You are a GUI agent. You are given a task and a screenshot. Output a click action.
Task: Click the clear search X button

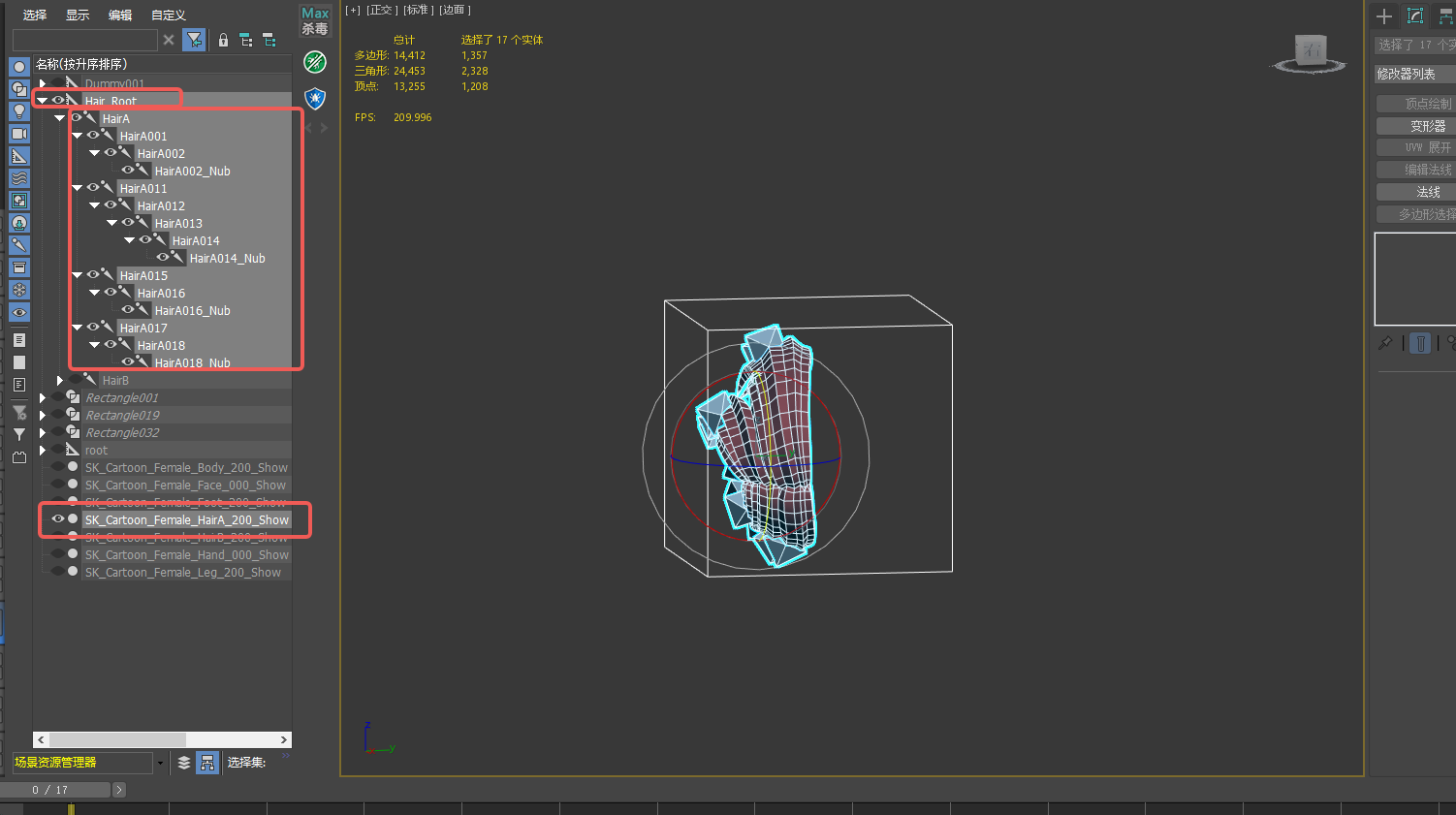169,40
